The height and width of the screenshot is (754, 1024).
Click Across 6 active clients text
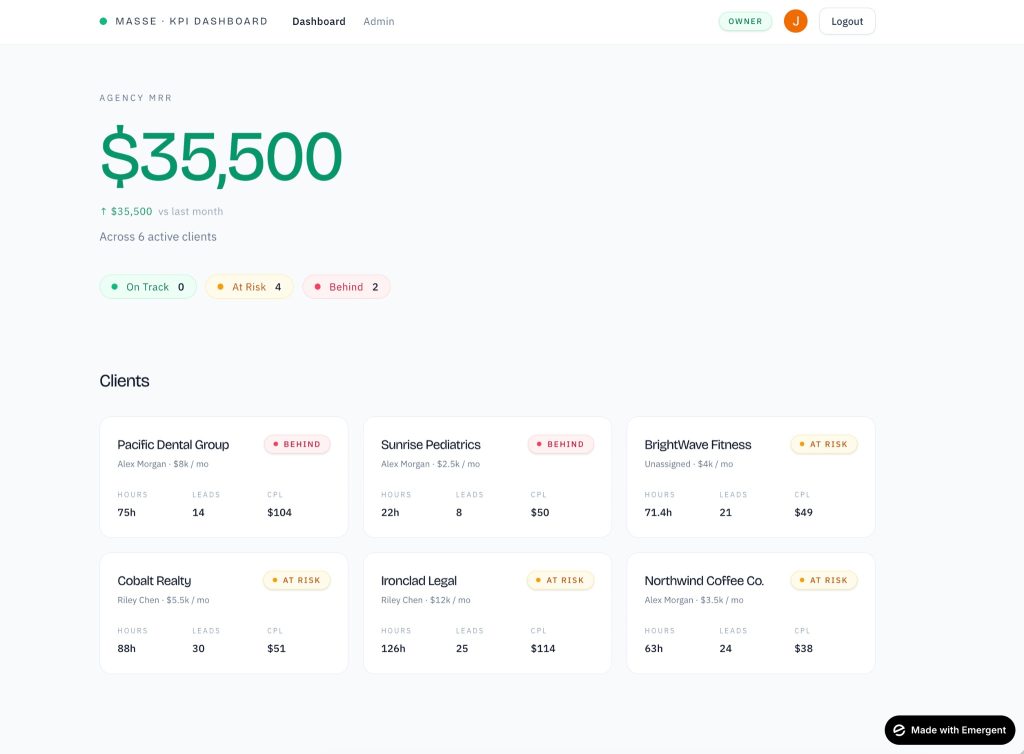[158, 237]
